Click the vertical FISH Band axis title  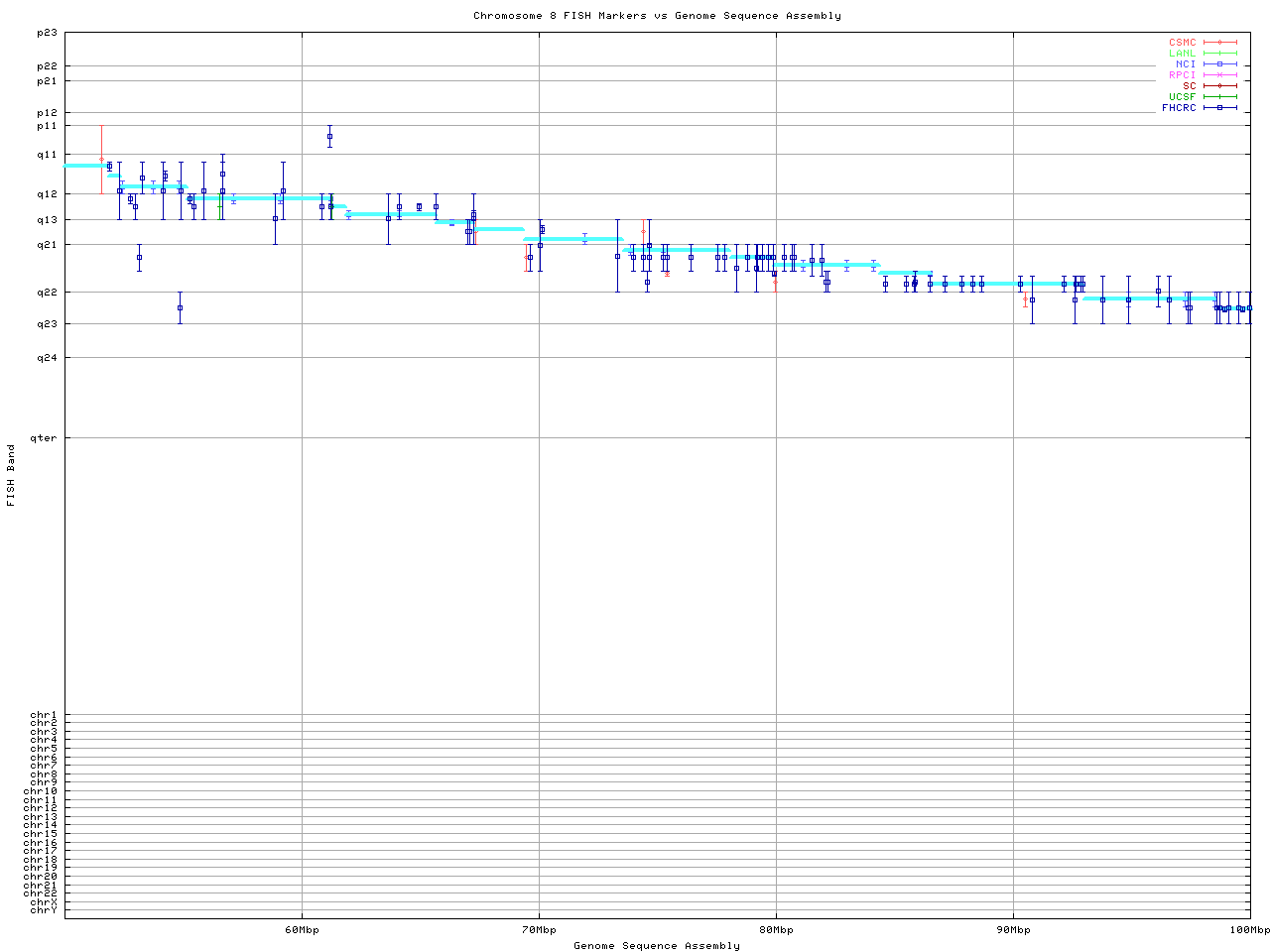12,475
